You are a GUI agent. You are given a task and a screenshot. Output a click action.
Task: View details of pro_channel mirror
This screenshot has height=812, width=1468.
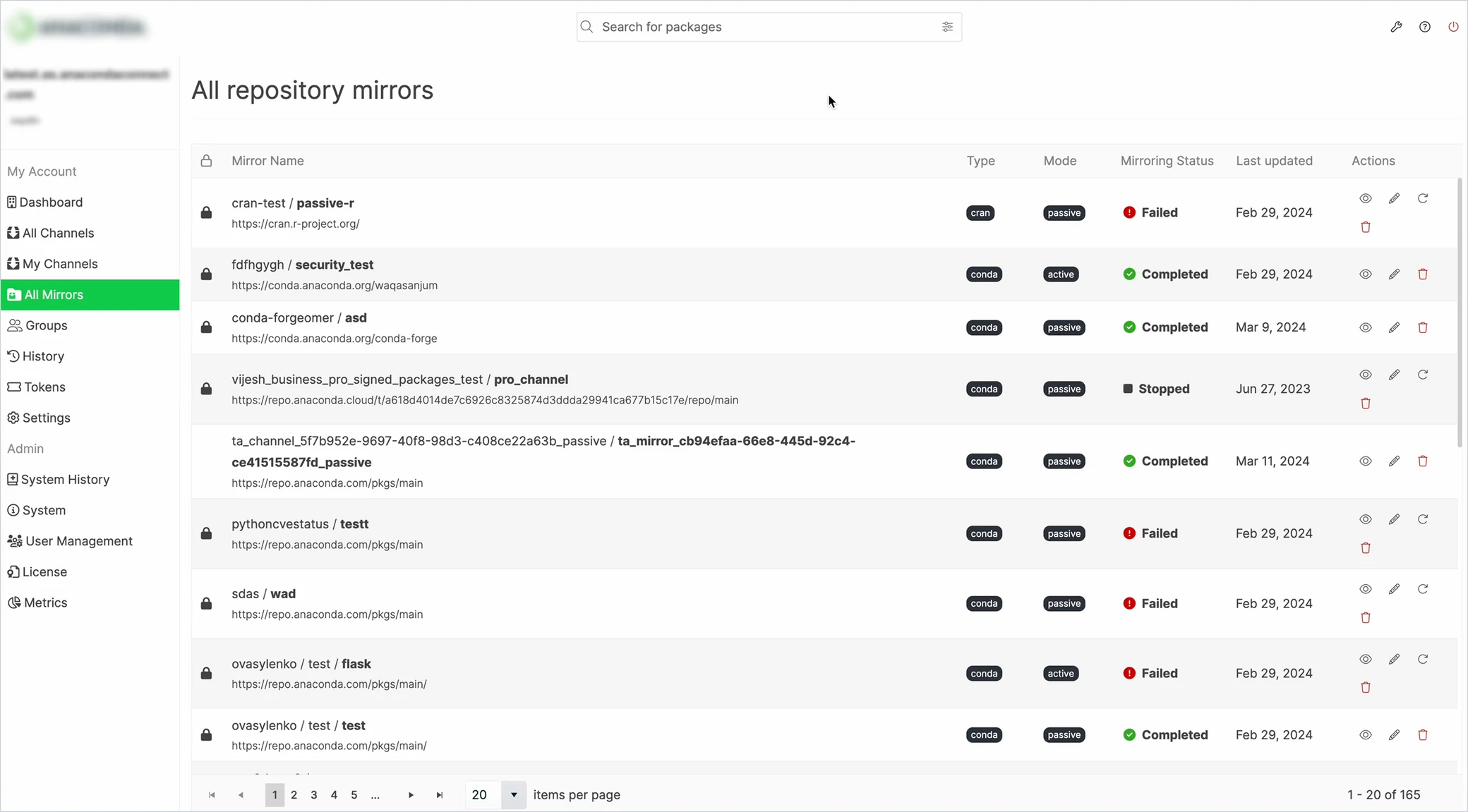pos(1366,375)
